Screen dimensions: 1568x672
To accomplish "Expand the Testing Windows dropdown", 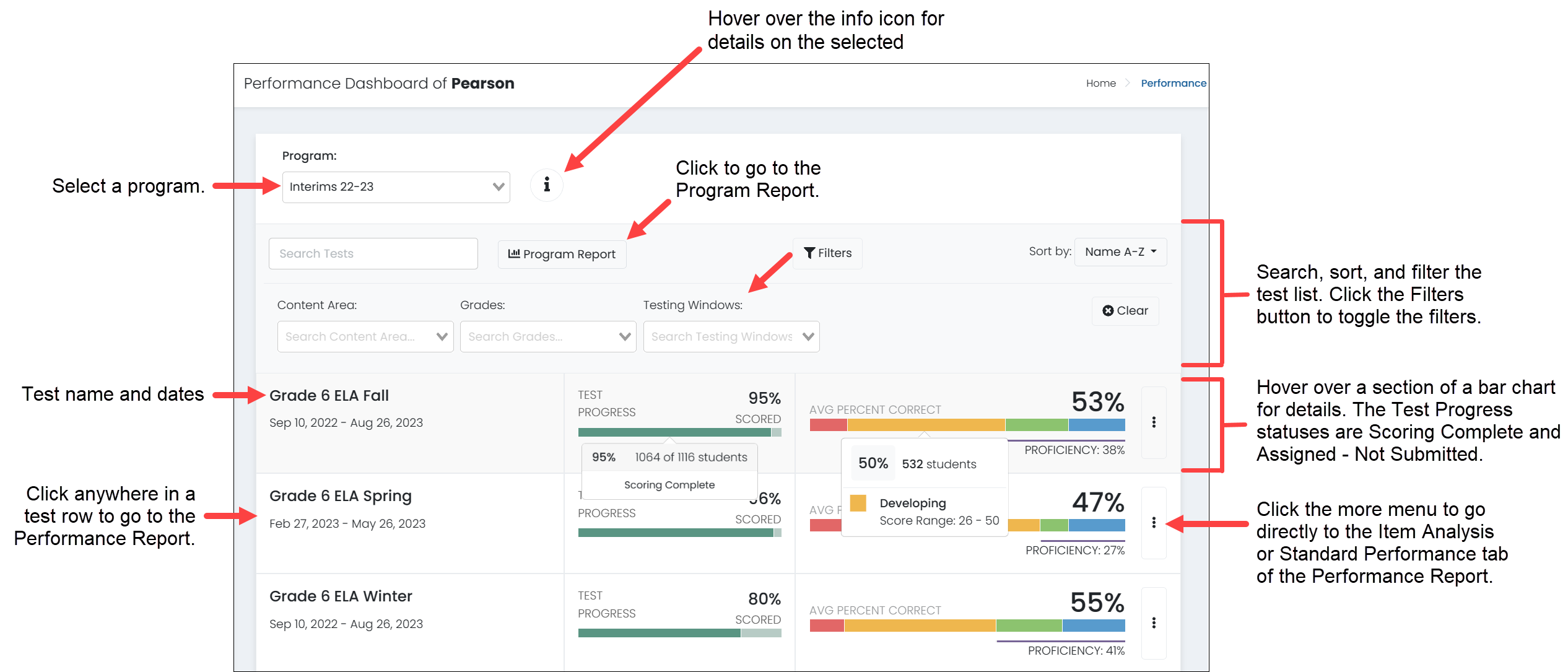I will click(731, 337).
